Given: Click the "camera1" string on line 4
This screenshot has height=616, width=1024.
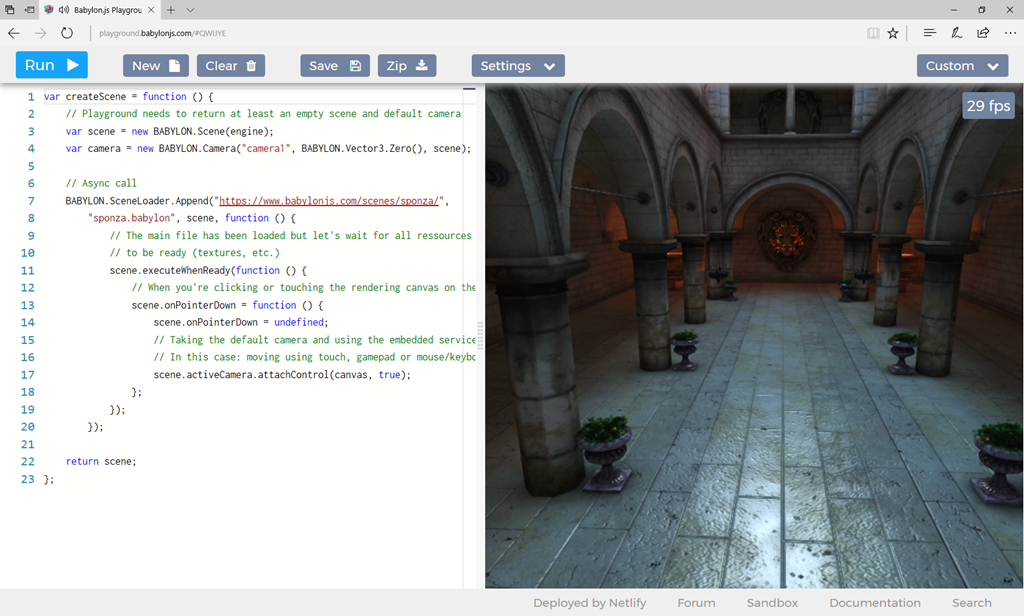Looking at the screenshot, I should 266,148.
